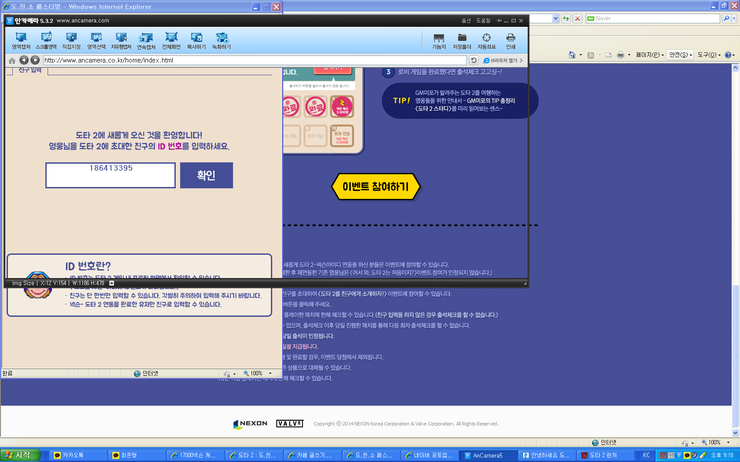
Task: Select the 자유형캡처 freeform capture tool
Action: tap(121, 41)
